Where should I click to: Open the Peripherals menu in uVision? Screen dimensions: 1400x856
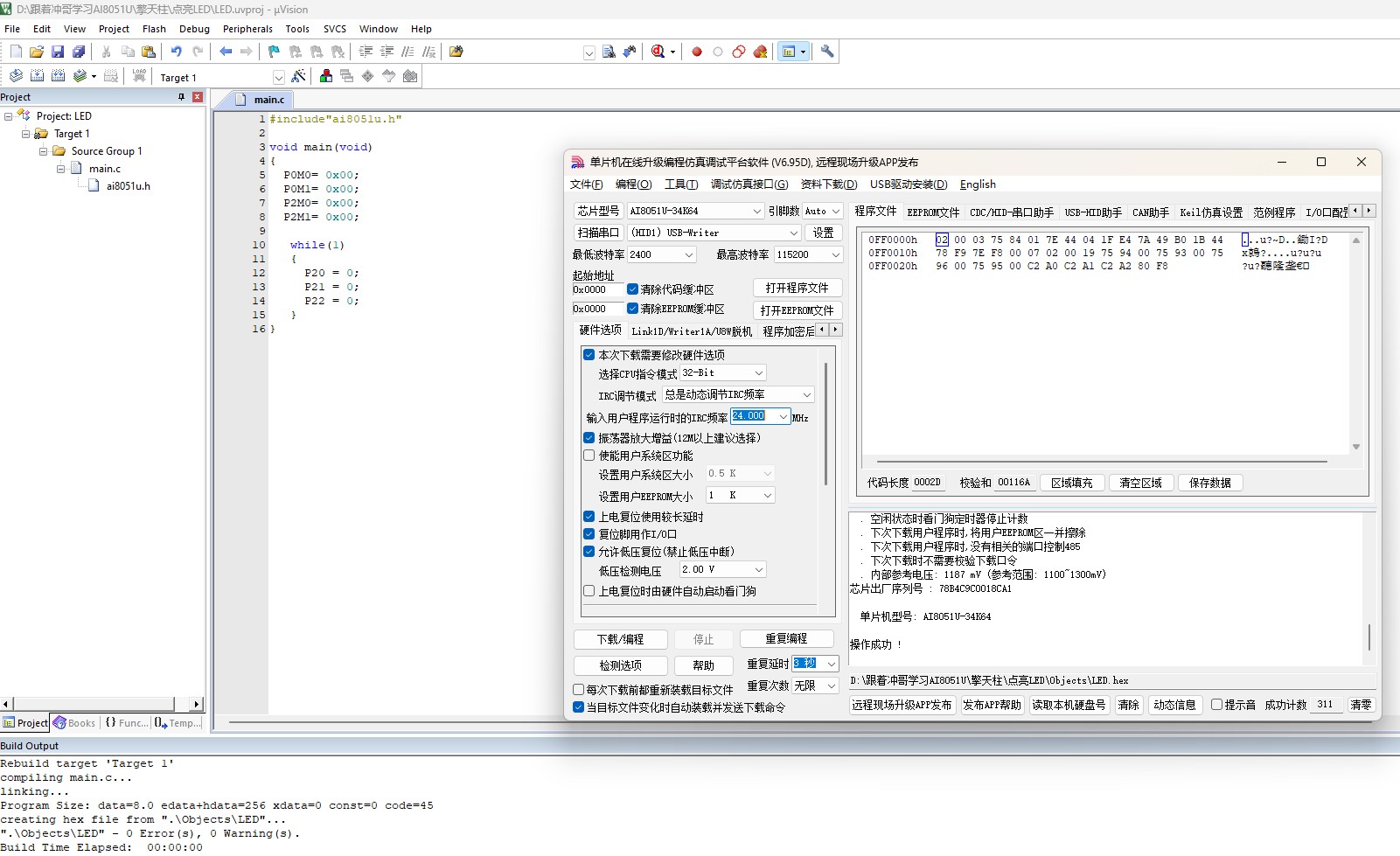247,29
